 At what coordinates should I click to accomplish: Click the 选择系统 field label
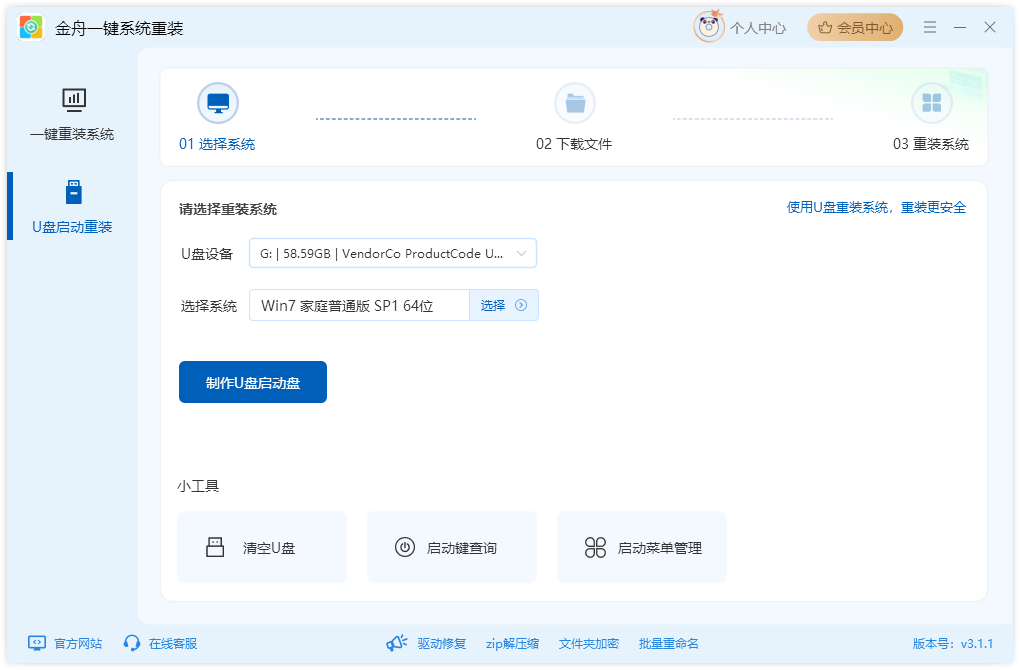(209, 306)
